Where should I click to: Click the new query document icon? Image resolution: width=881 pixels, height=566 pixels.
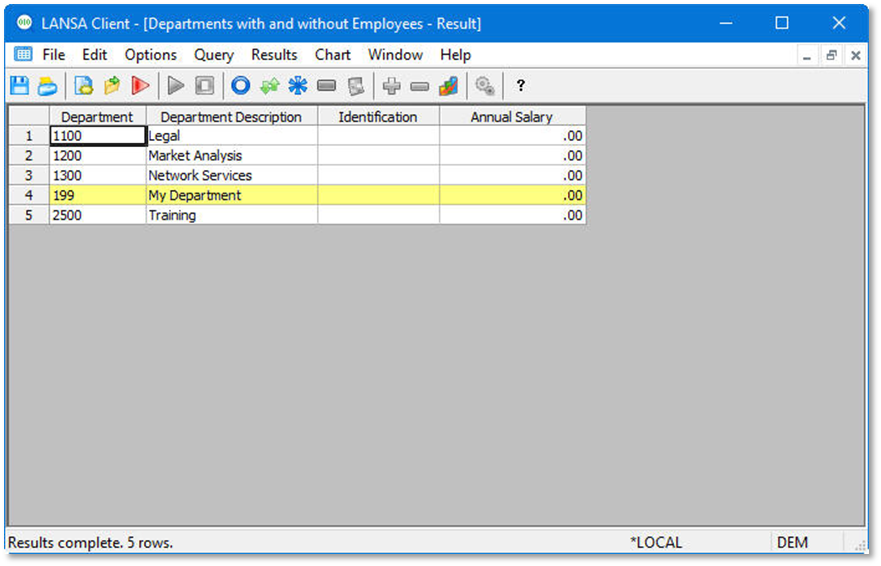coord(84,86)
